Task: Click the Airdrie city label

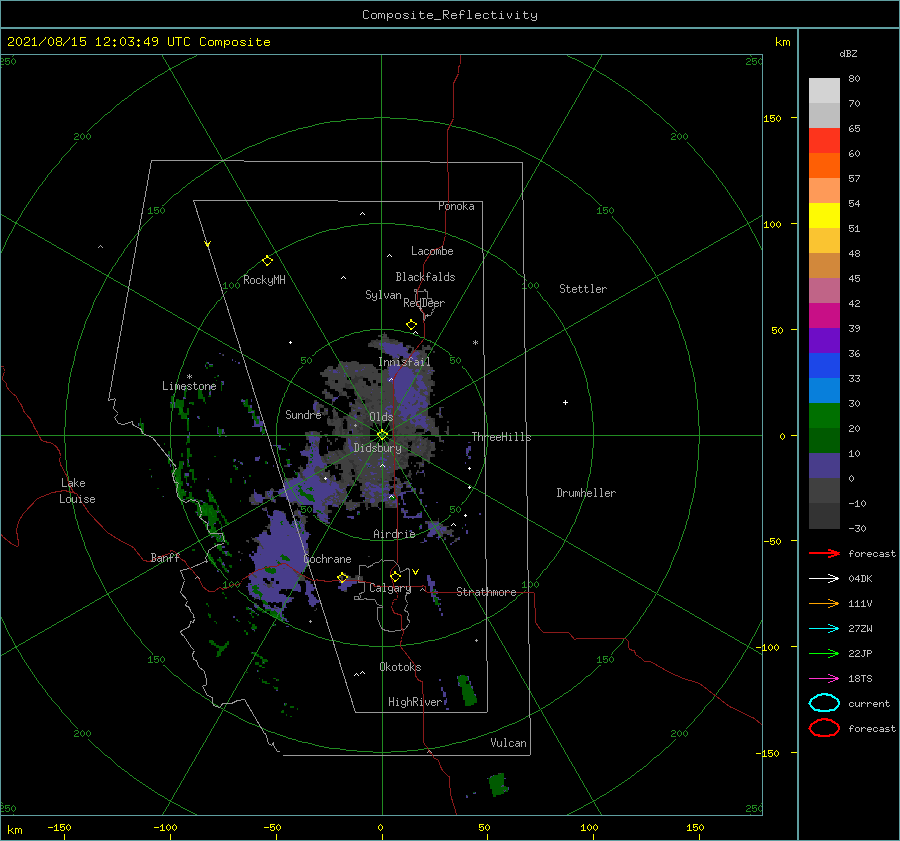Action: (394, 534)
